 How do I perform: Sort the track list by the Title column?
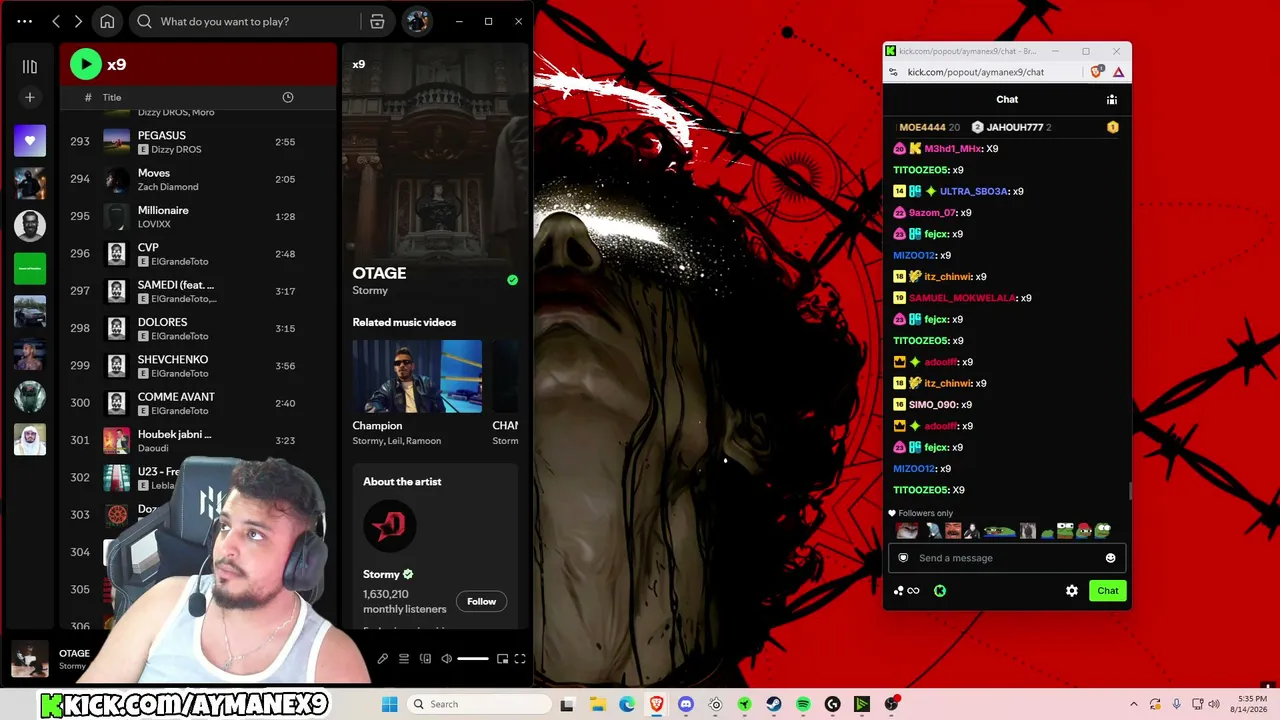coord(112,97)
